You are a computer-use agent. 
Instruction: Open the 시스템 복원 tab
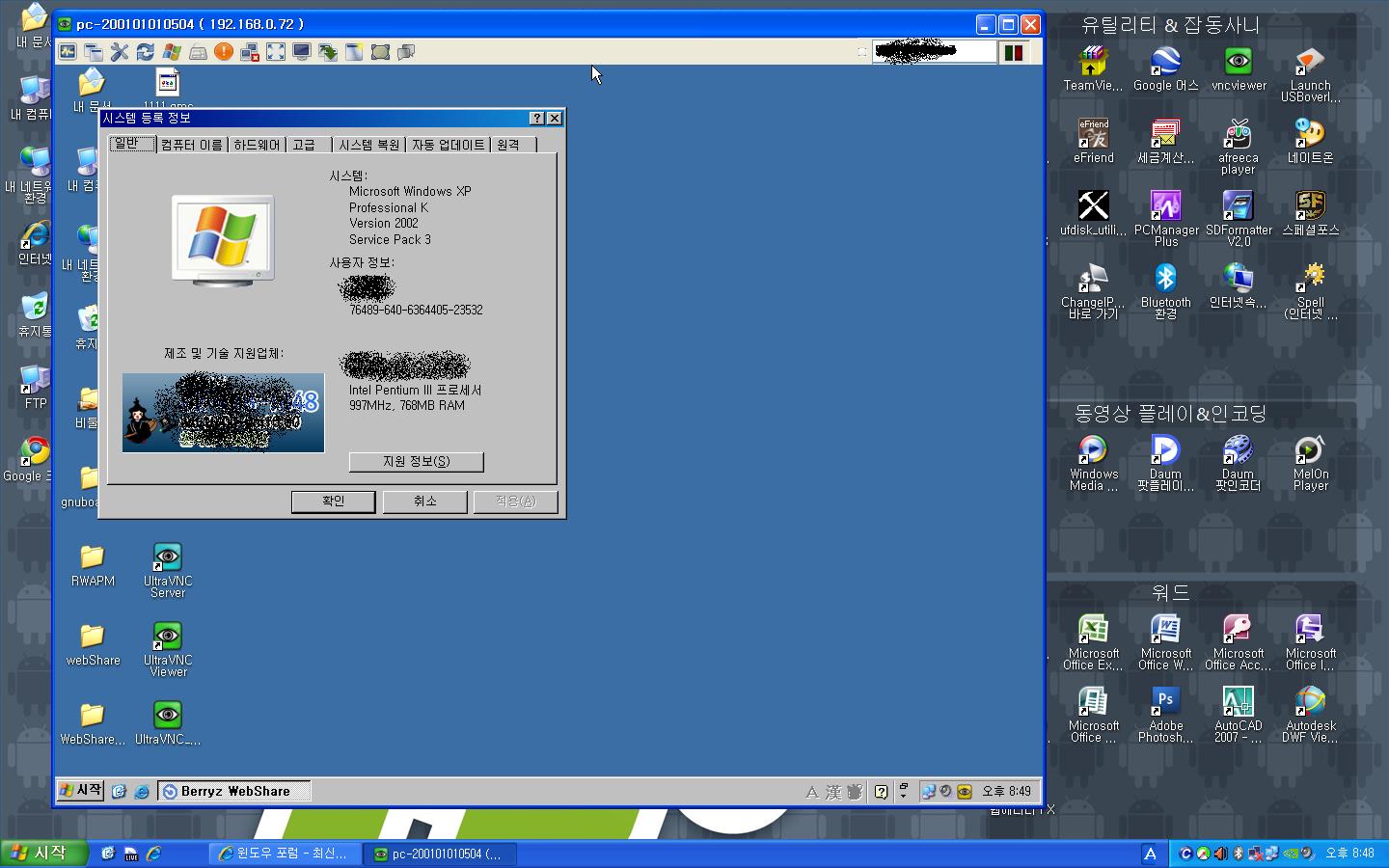pyautogui.click(x=368, y=145)
